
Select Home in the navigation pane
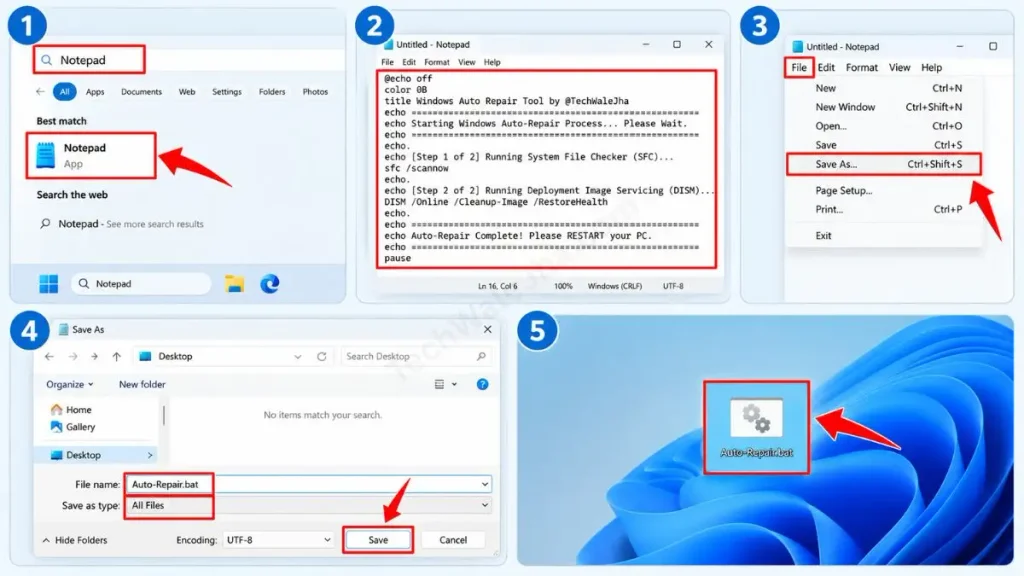71,410
